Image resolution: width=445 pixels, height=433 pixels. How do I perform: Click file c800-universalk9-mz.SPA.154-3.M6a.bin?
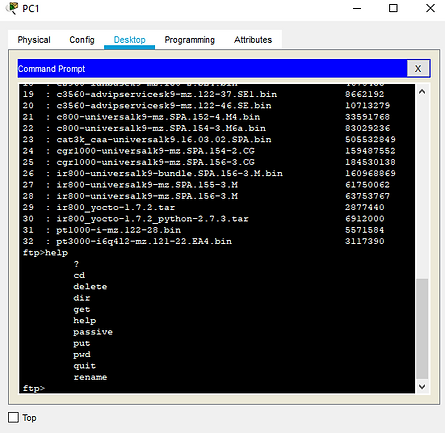click(x=161, y=128)
